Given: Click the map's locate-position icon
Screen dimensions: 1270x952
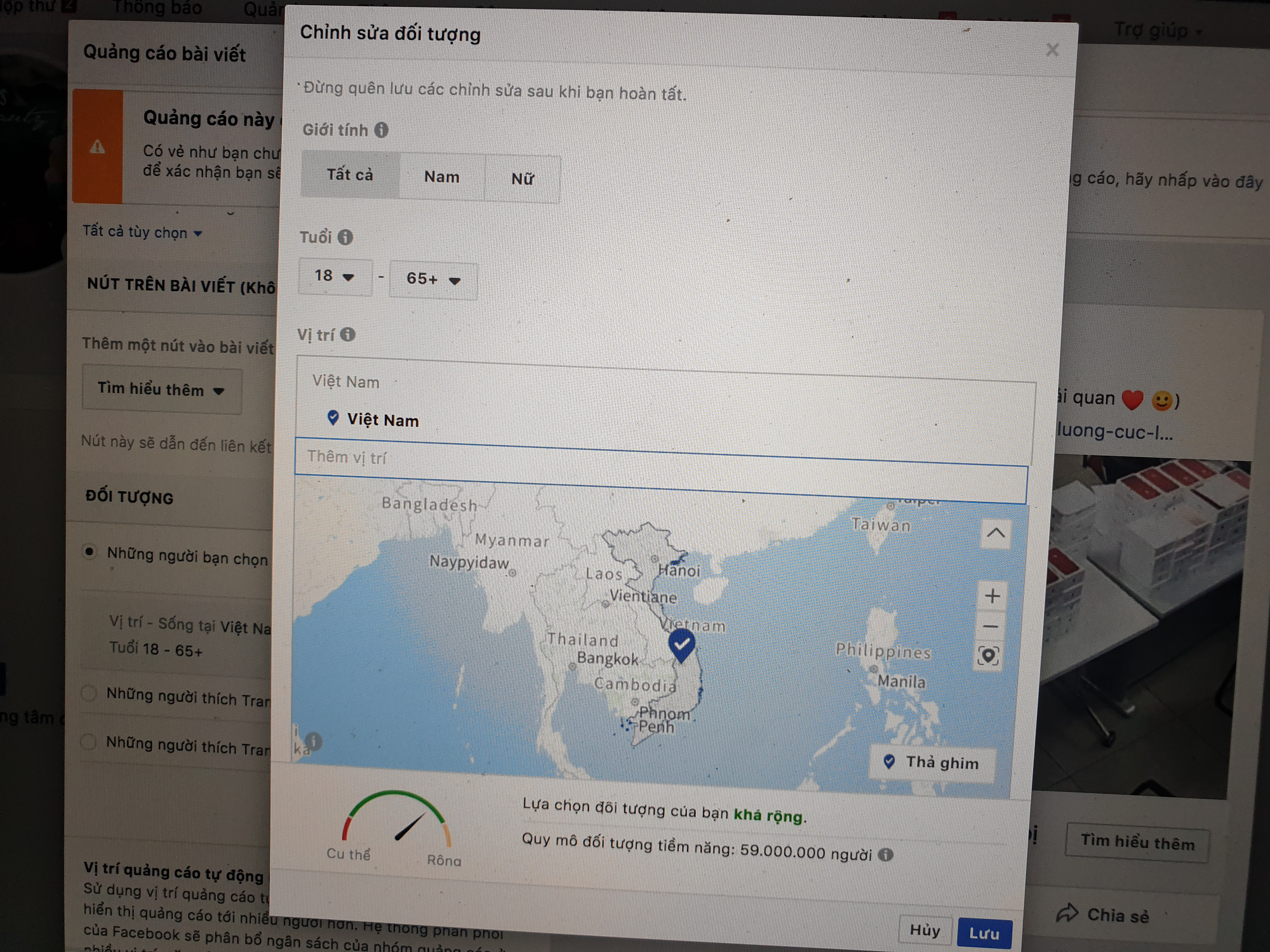Looking at the screenshot, I should point(988,656).
